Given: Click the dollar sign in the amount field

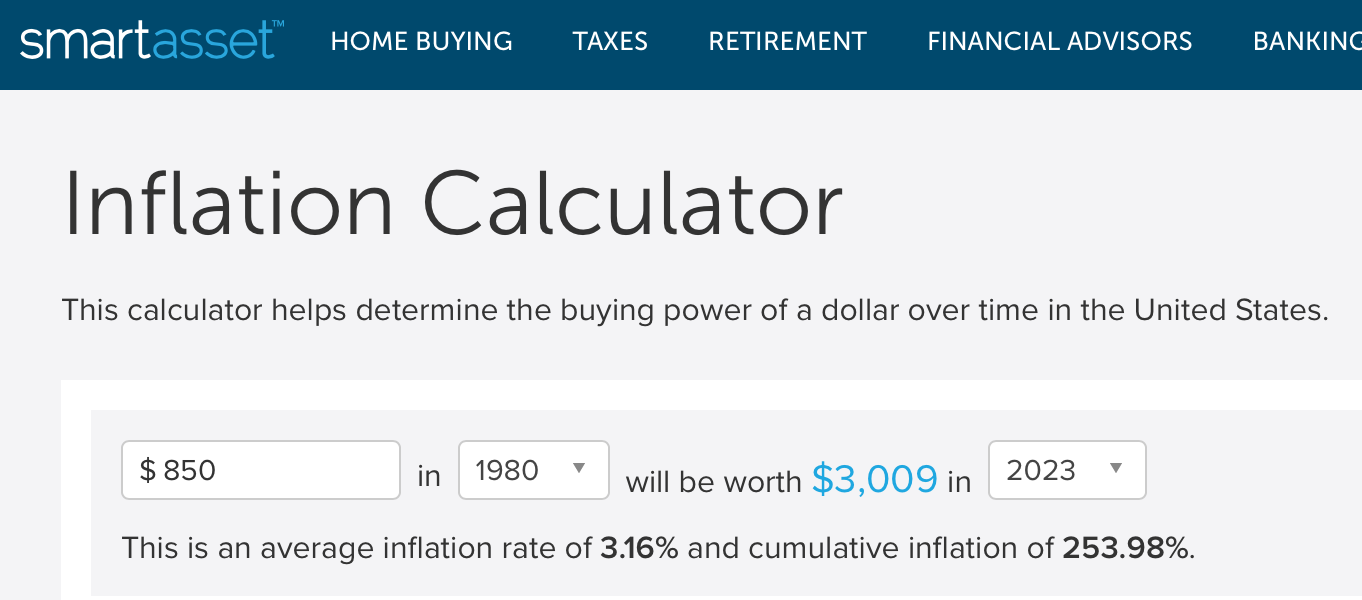Looking at the screenshot, I should coord(147,470).
